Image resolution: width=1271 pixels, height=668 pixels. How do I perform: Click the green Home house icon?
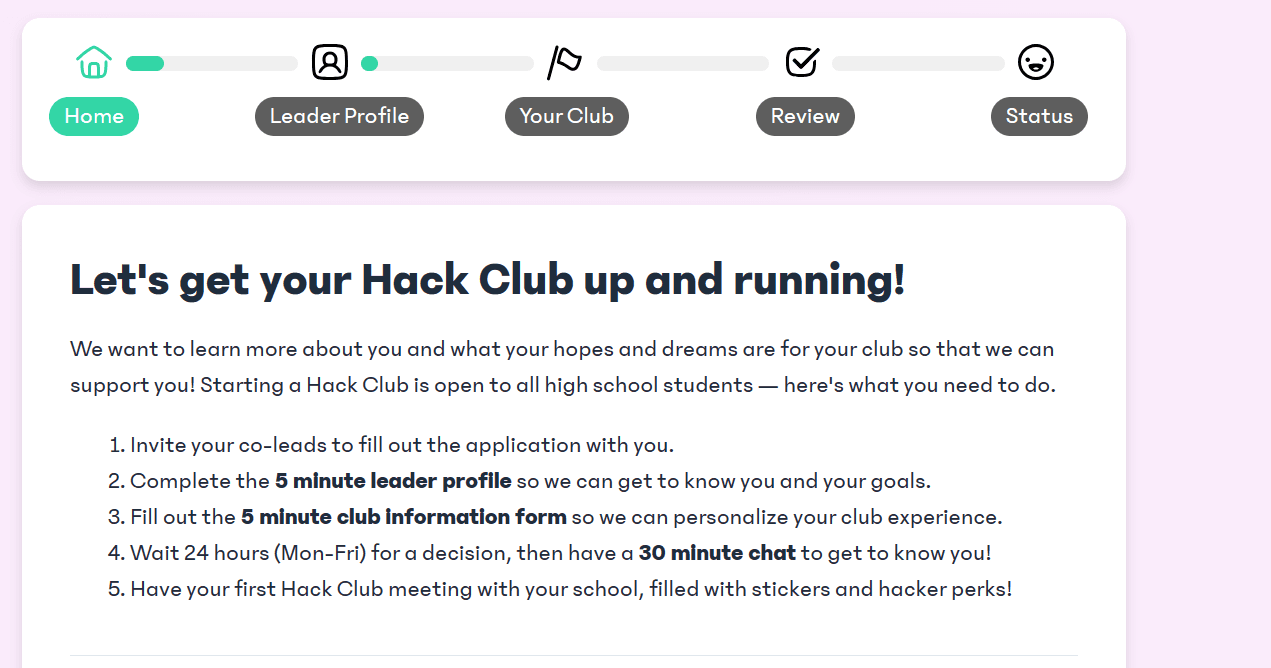point(93,62)
